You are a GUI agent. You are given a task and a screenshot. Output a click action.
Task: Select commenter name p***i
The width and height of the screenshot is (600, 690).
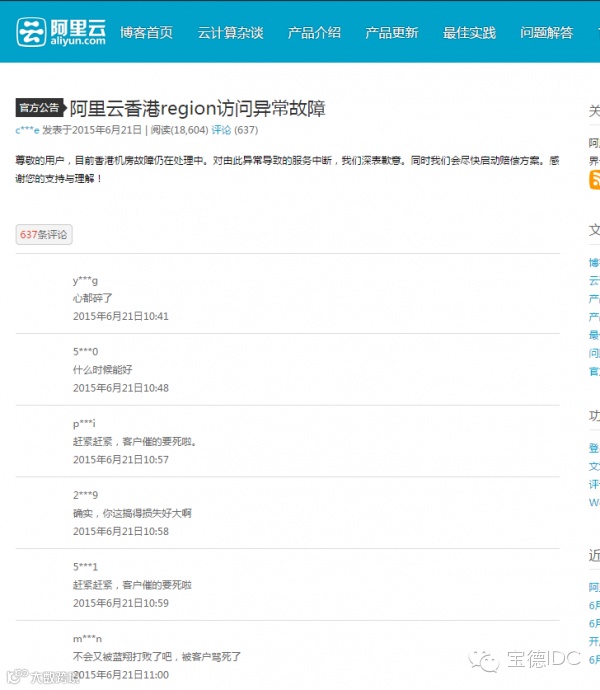[x=84, y=423]
